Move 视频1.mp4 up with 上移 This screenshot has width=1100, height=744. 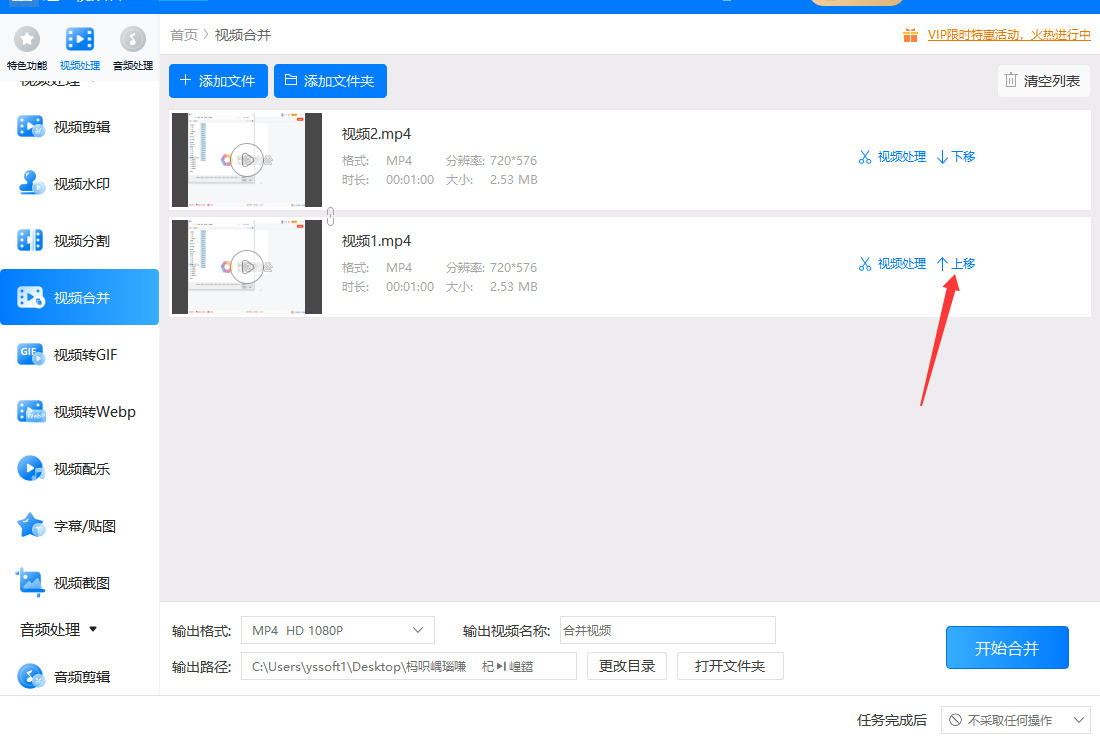[956, 264]
